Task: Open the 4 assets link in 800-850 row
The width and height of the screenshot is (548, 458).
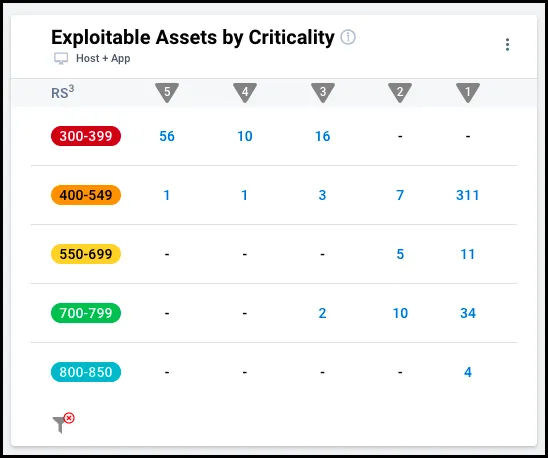Action: tap(468, 372)
